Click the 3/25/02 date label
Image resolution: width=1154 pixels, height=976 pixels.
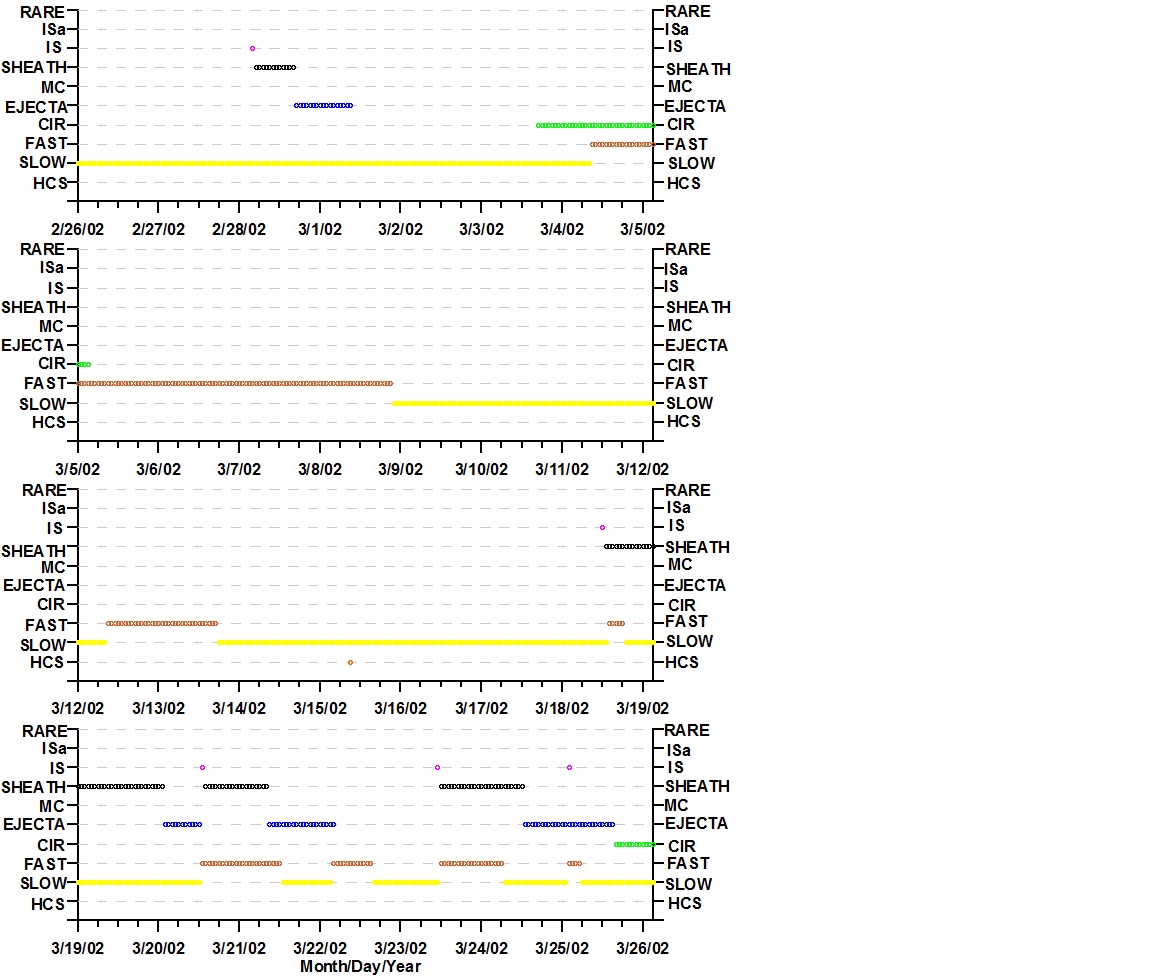562,949
